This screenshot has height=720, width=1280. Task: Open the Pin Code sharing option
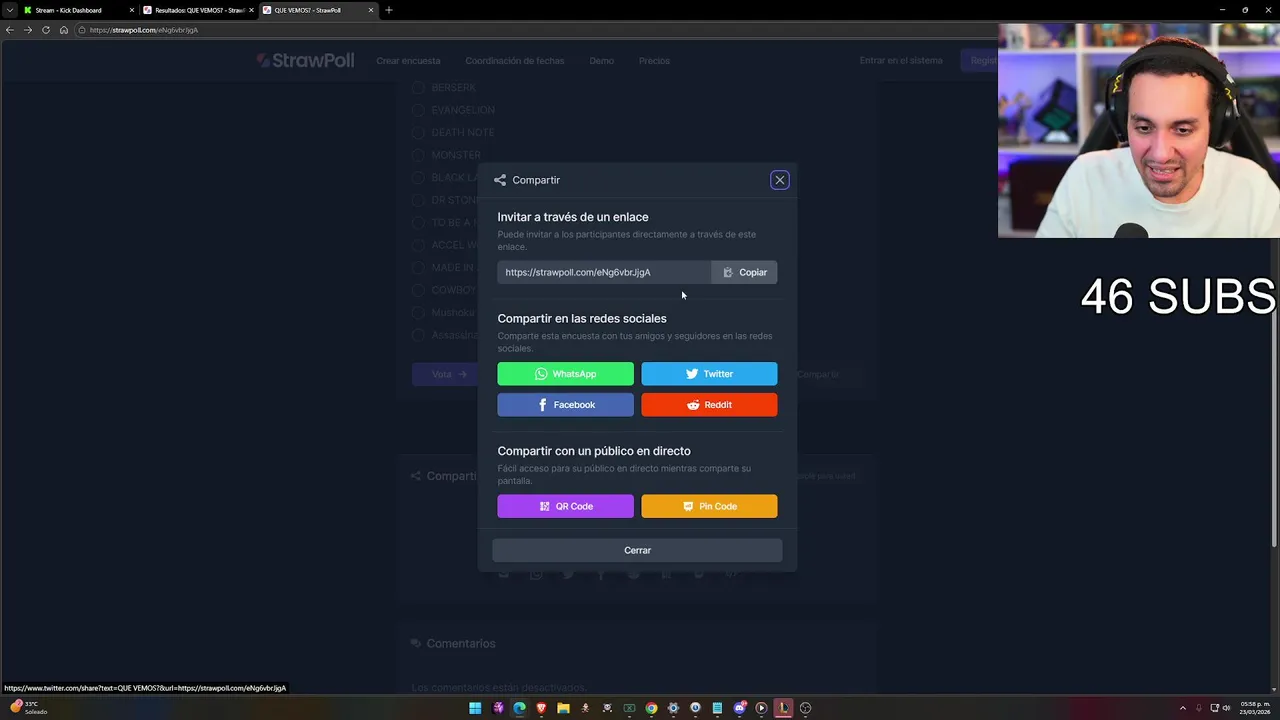(709, 506)
